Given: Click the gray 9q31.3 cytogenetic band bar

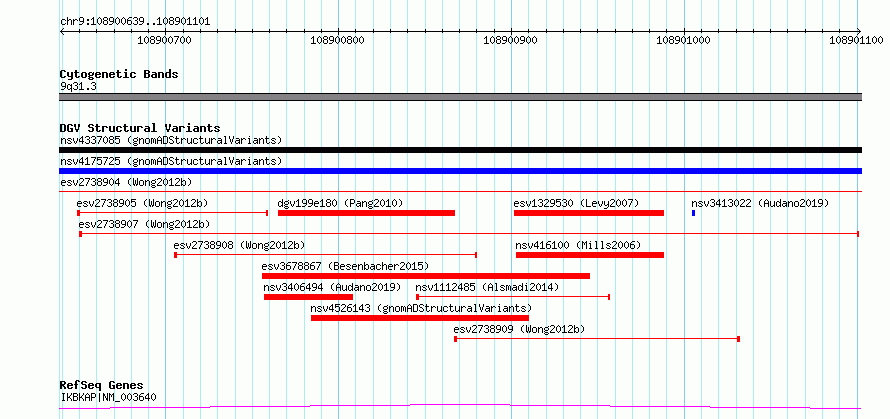Looking at the screenshot, I should pos(460,97).
